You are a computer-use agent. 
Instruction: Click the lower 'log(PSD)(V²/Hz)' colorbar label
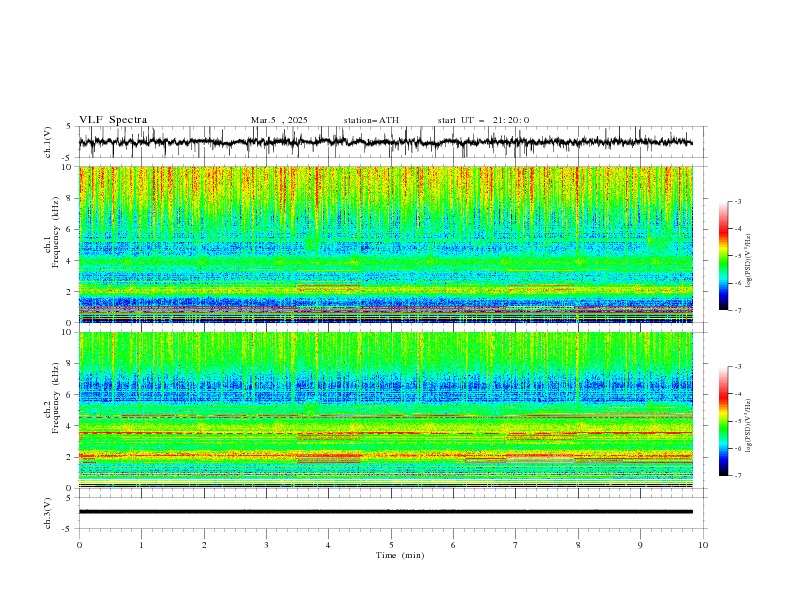(x=749, y=426)
